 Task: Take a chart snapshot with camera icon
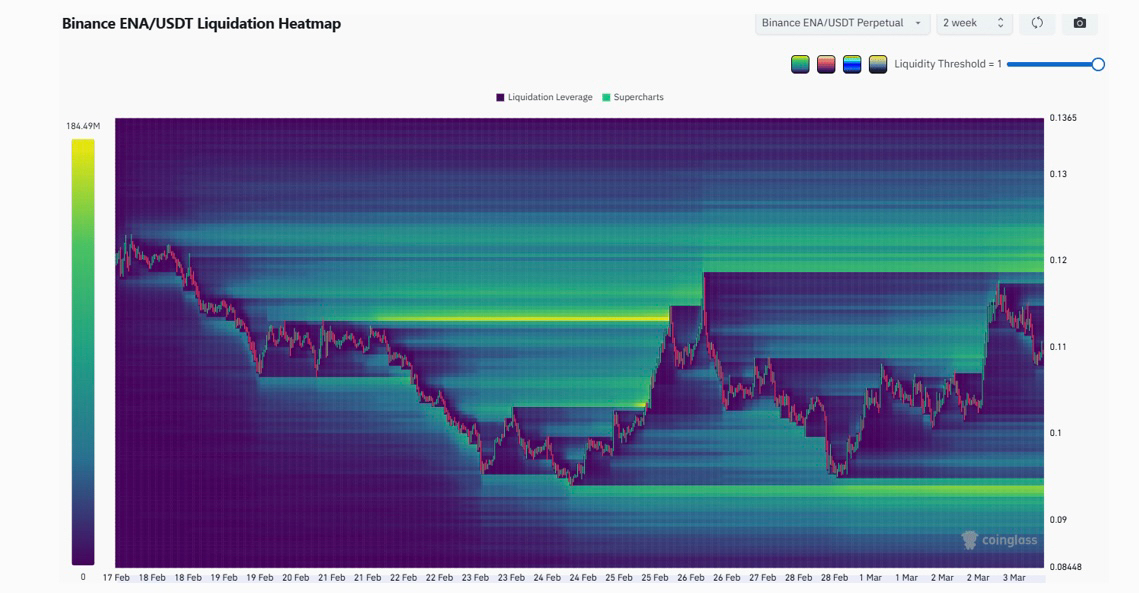pos(1079,23)
